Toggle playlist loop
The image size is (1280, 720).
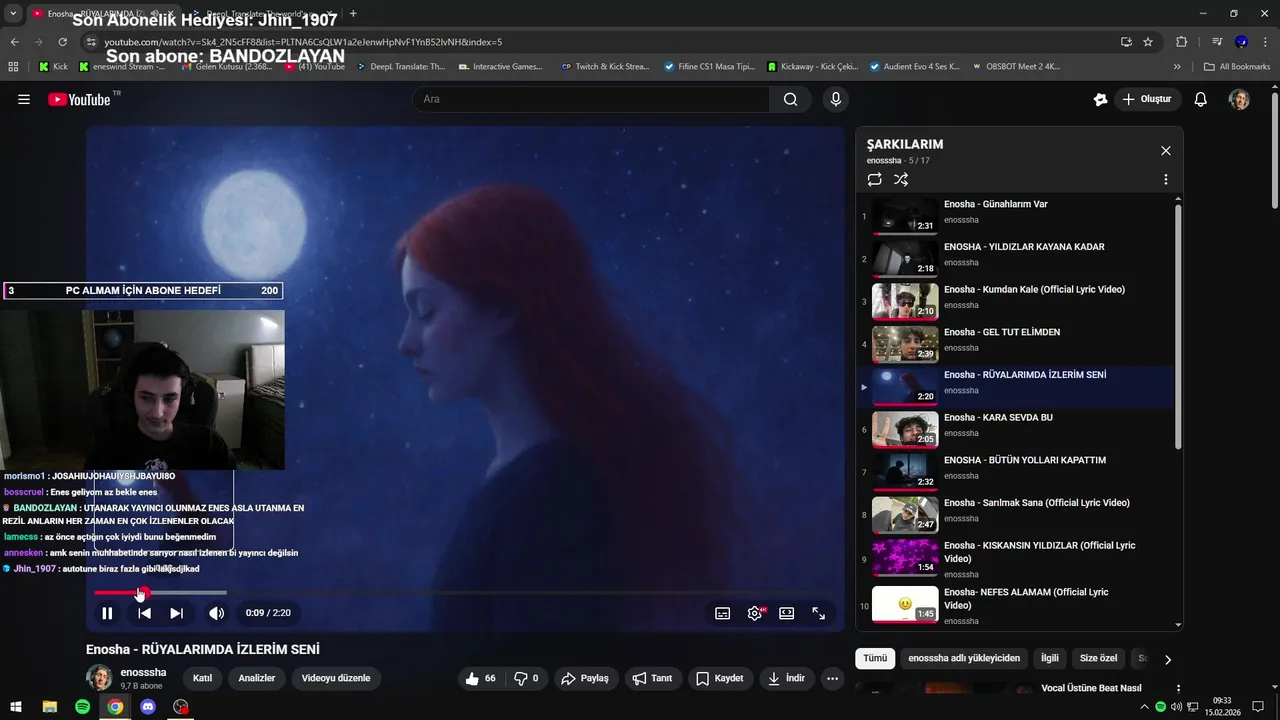click(875, 179)
